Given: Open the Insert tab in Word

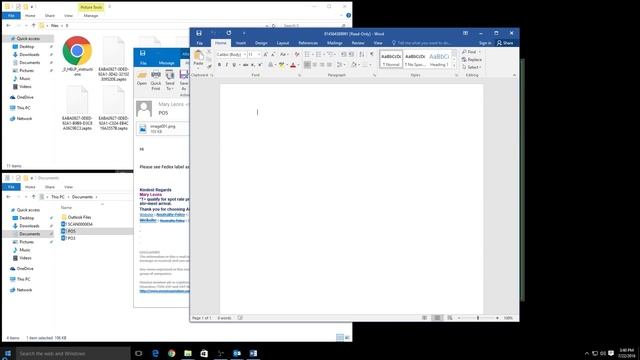Looking at the screenshot, I should point(241,43).
